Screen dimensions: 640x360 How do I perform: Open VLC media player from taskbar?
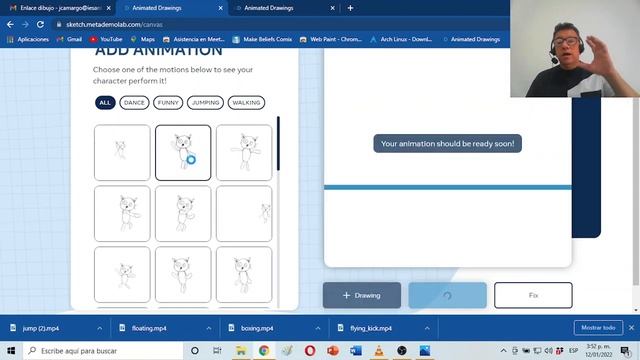379,351
